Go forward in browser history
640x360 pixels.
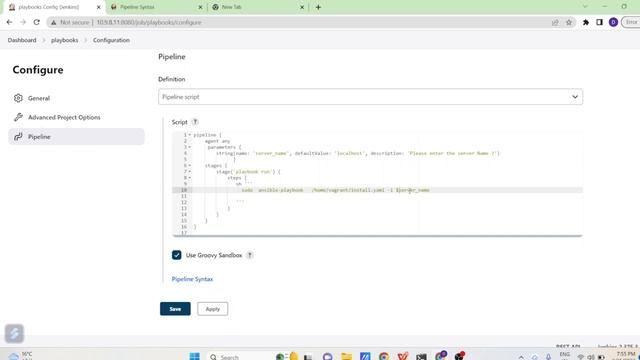pyautogui.click(x=23, y=22)
